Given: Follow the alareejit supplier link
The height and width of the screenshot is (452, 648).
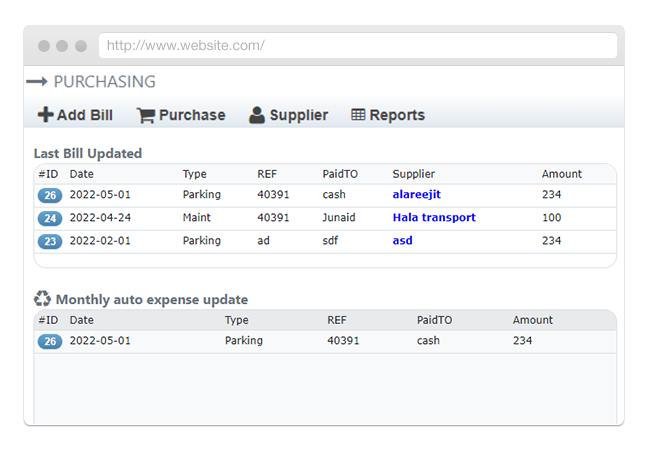Looking at the screenshot, I should coord(416,195).
